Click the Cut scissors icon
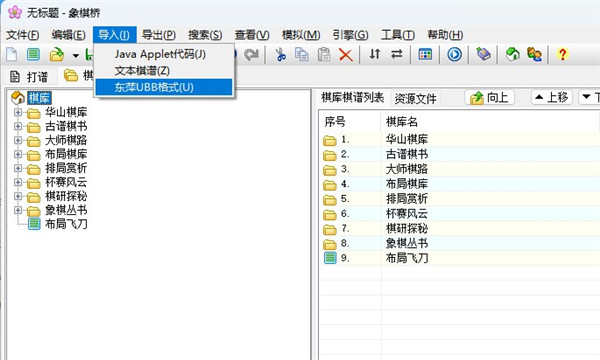The height and width of the screenshot is (360, 600). click(x=281, y=54)
